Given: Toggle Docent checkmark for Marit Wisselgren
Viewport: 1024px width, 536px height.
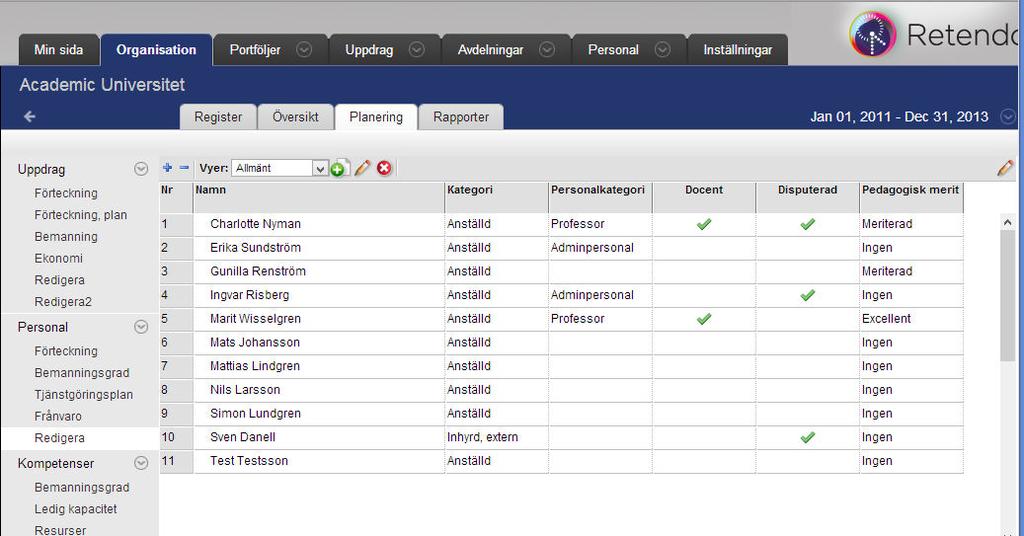Looking at the screenshot, I should point(703,319).
